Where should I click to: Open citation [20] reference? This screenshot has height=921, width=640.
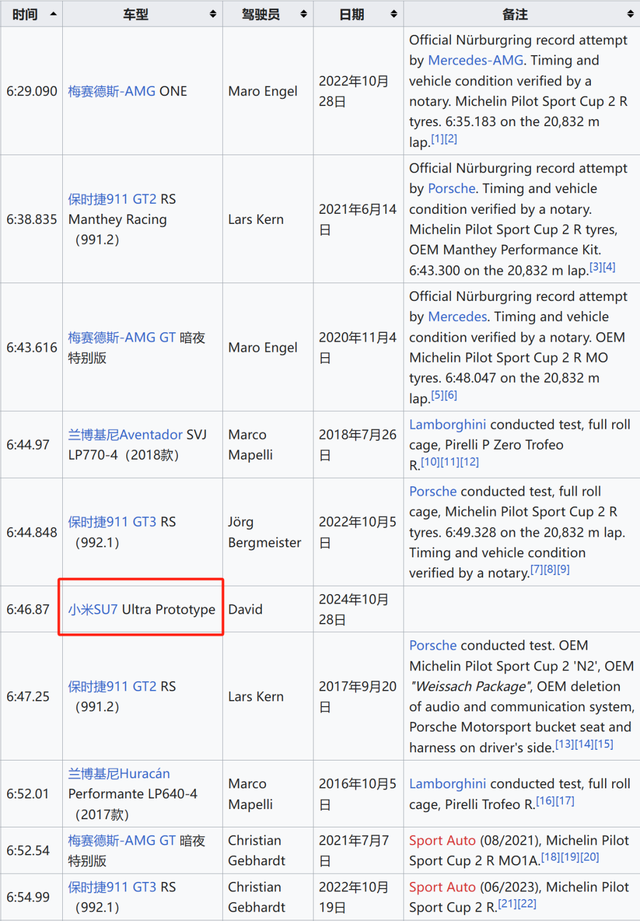click(x=590, y=858)
